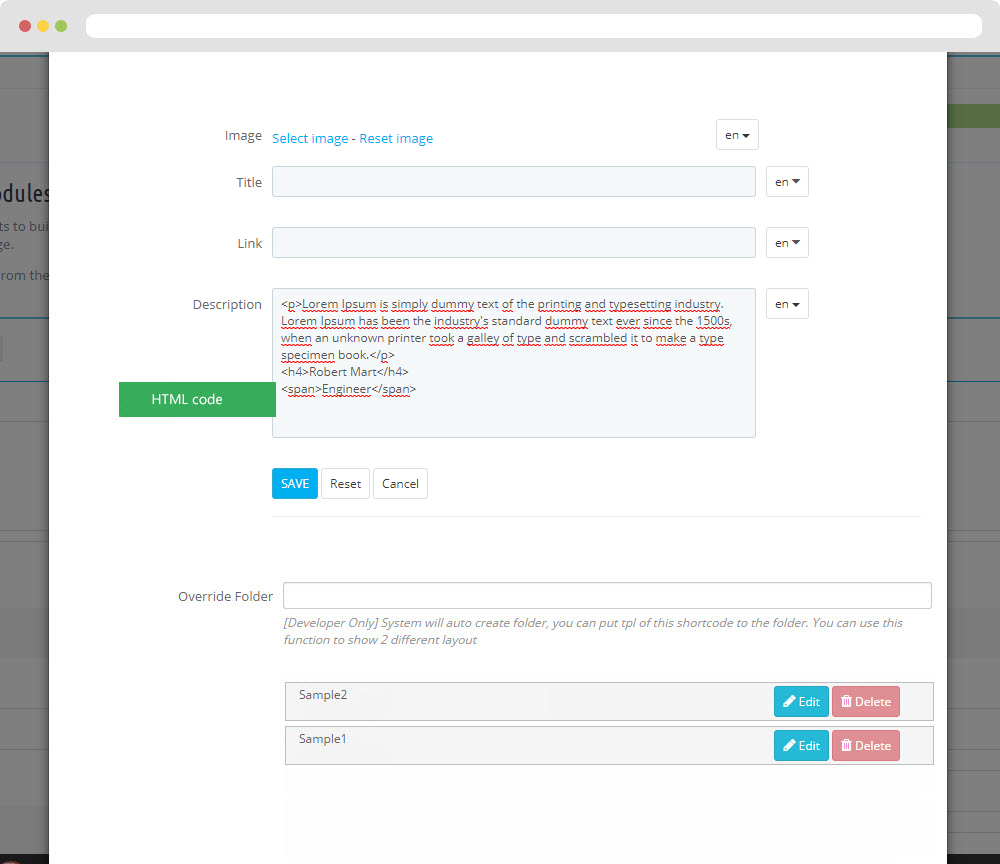Screen dimensions: 1000x864
Task: Click the pencil icon on Sample1 Edit
Action: [x=789, y=746]
